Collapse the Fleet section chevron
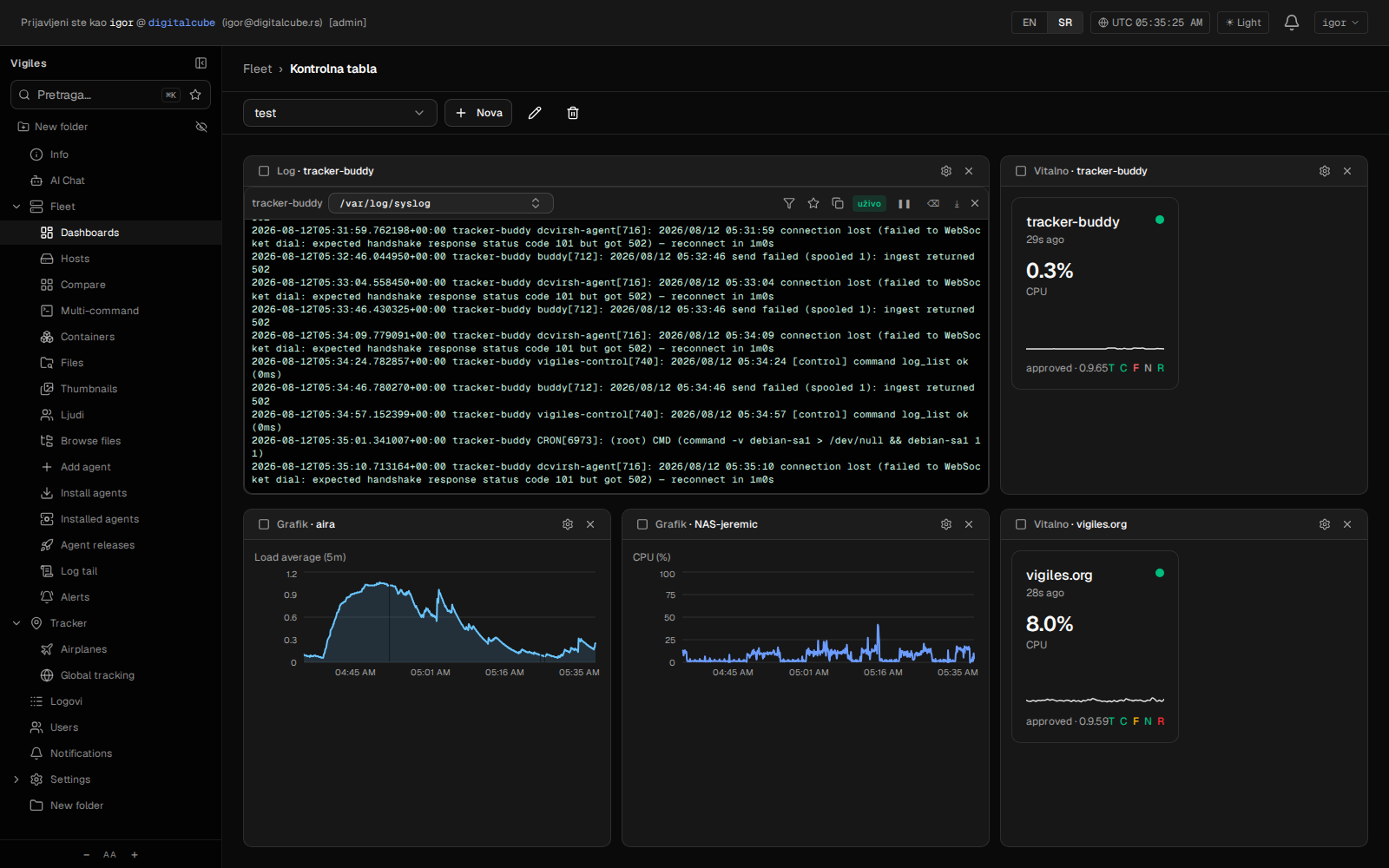This screenshot has width=1389, height=868. coord(16,207)
